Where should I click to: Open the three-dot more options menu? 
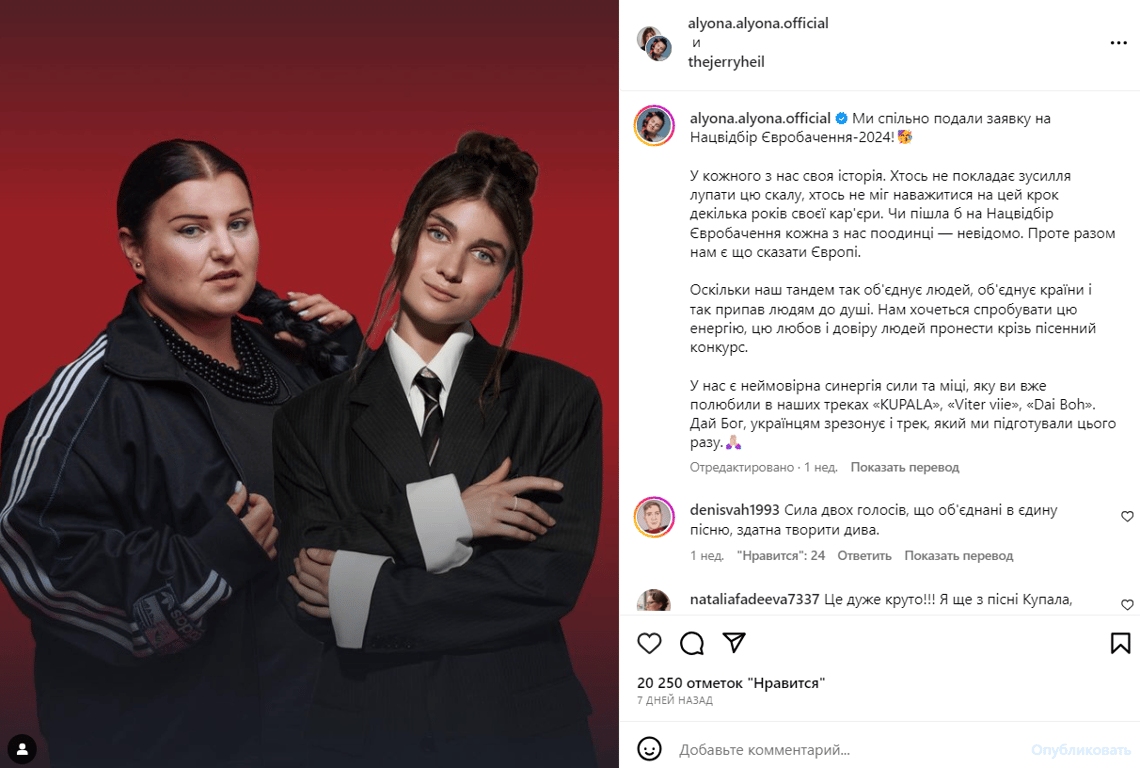tap(1118, 43)
